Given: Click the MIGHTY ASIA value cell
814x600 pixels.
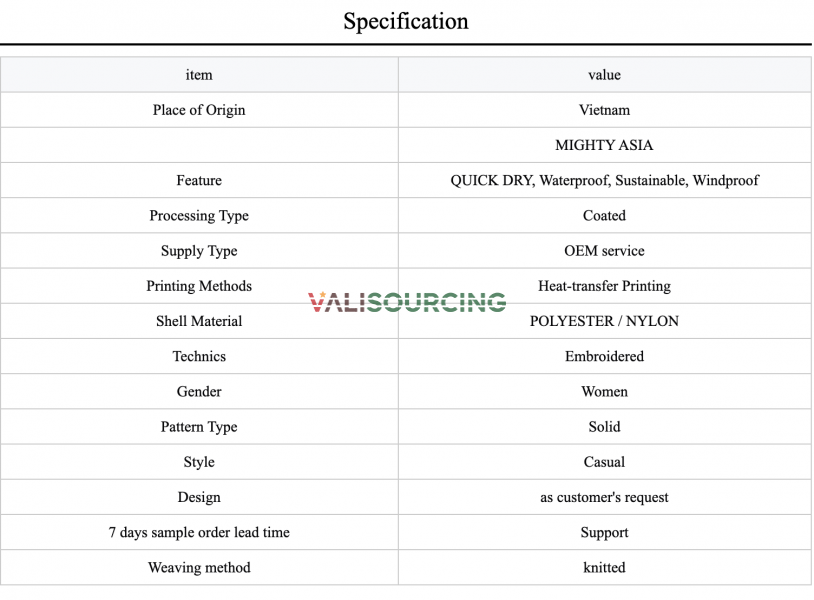Looking at the screenshot, I should point(604,145).
